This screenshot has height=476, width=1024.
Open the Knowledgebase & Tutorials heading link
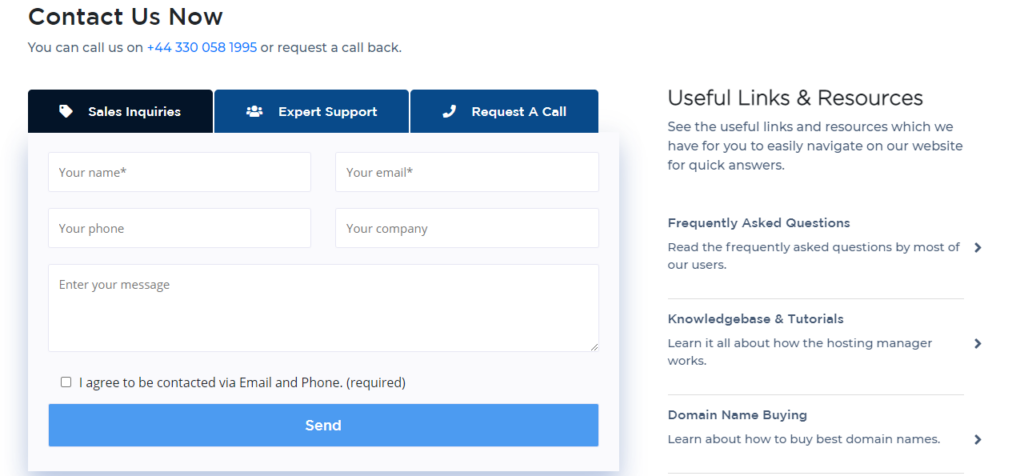pyautogui.click(x=756, y=319)
